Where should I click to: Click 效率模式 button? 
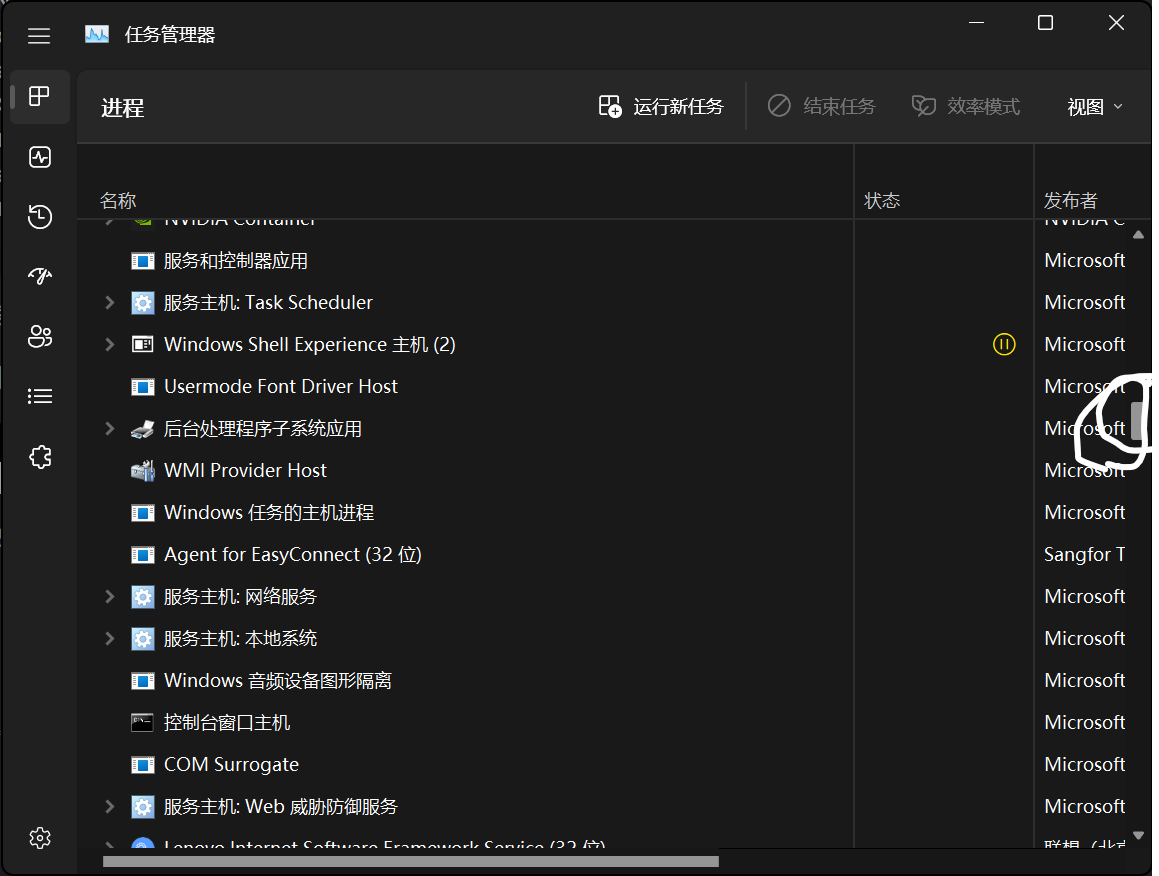pyautogui.click(x=965, y=106)
